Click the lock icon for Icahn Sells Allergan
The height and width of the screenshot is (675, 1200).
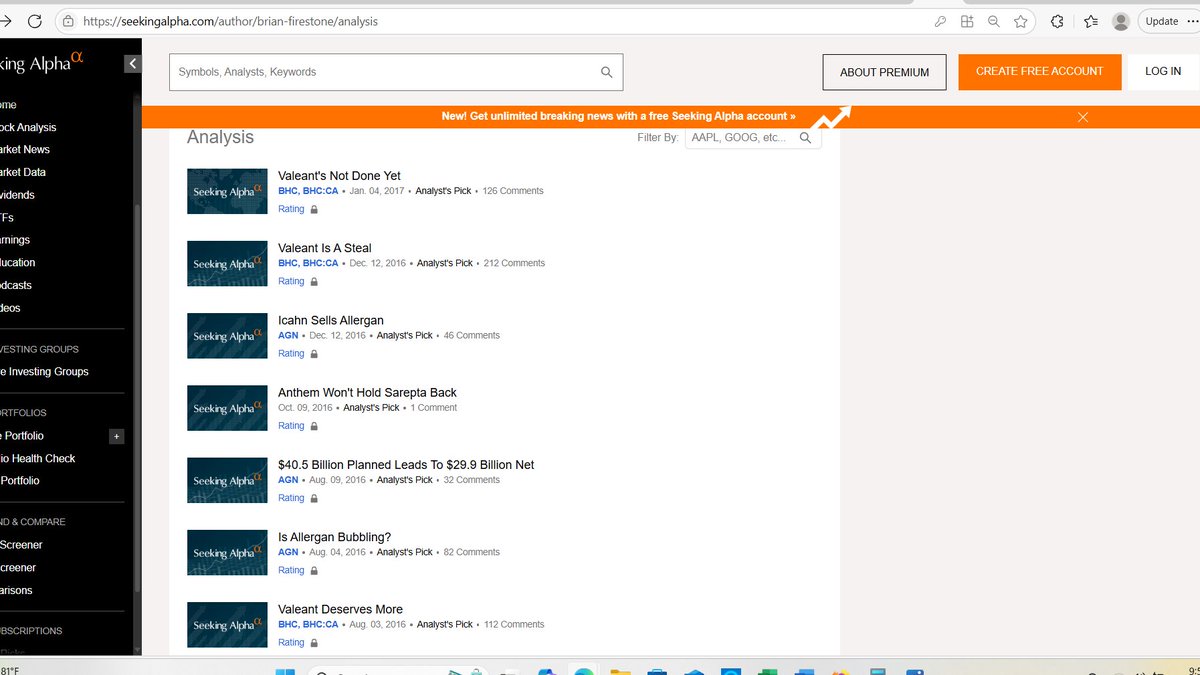click(x=314, y=354)
